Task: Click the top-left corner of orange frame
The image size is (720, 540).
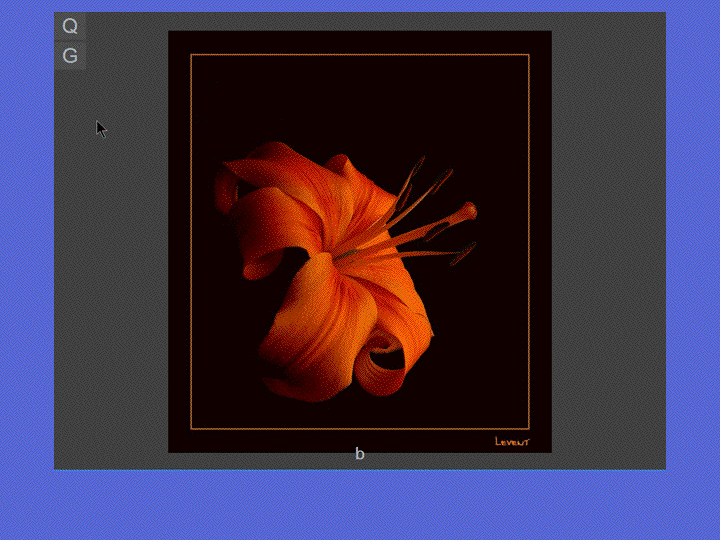Action: point(192,55)
